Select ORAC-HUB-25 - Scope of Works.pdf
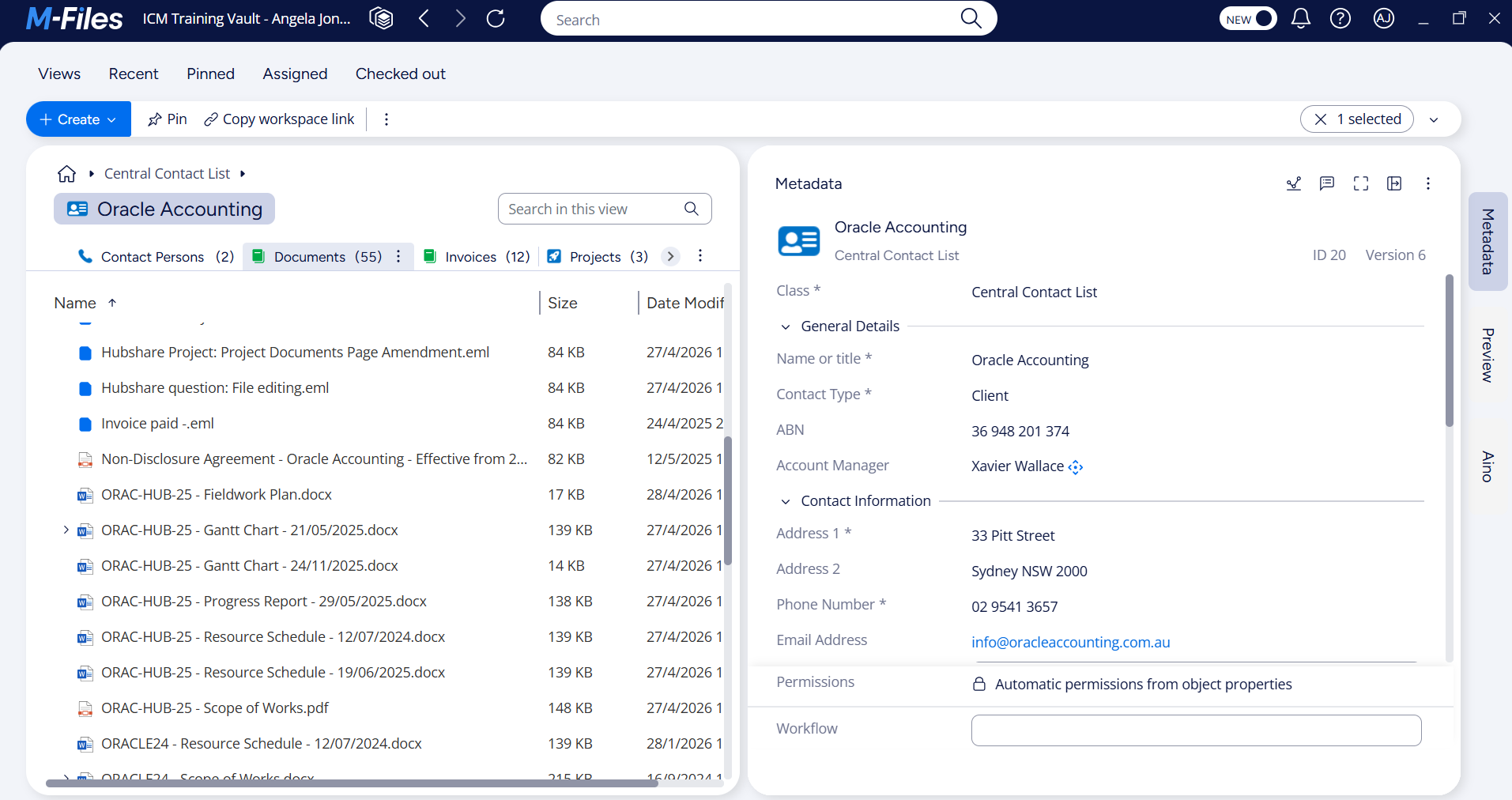This screenshot has height=800, width=1512. coord(214,708)
